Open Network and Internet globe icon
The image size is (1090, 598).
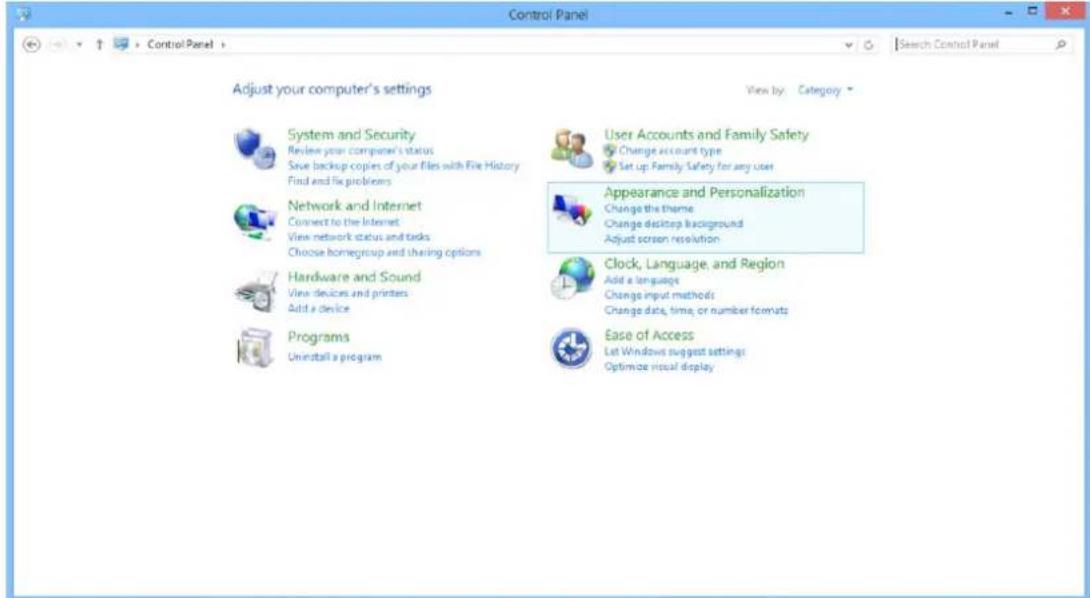[x=254, y=221]
